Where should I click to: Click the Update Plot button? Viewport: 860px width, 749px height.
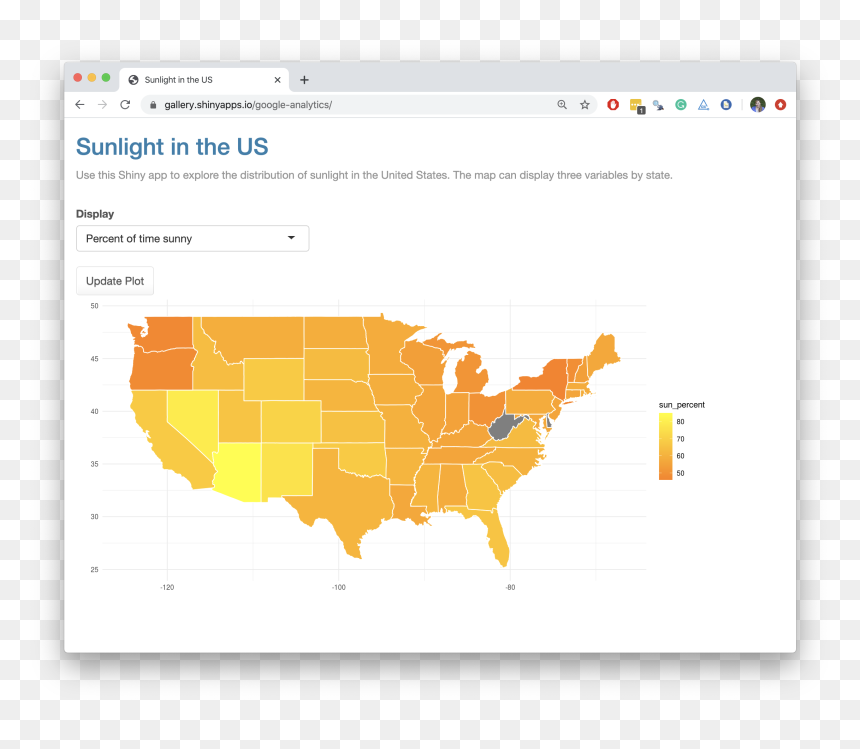(115, 281)
